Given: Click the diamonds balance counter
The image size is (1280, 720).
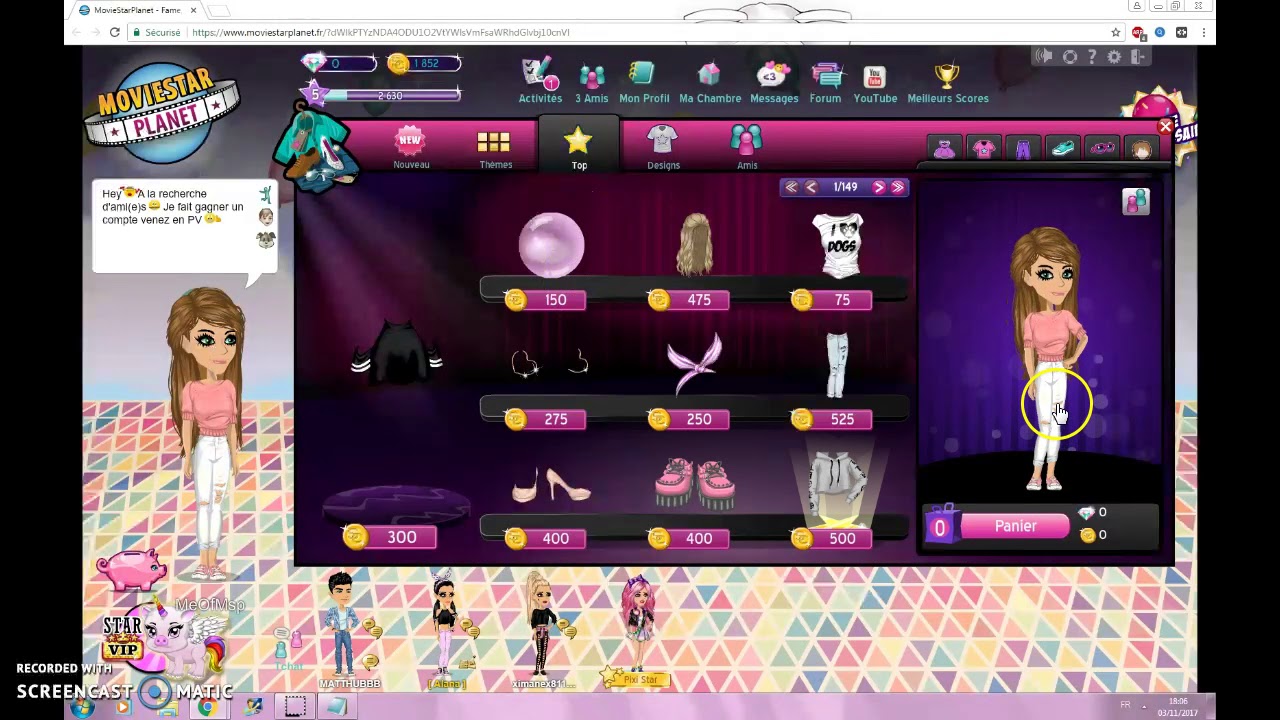Looking at the screenshot, I should pyautogui.click(x=339, y=63).
